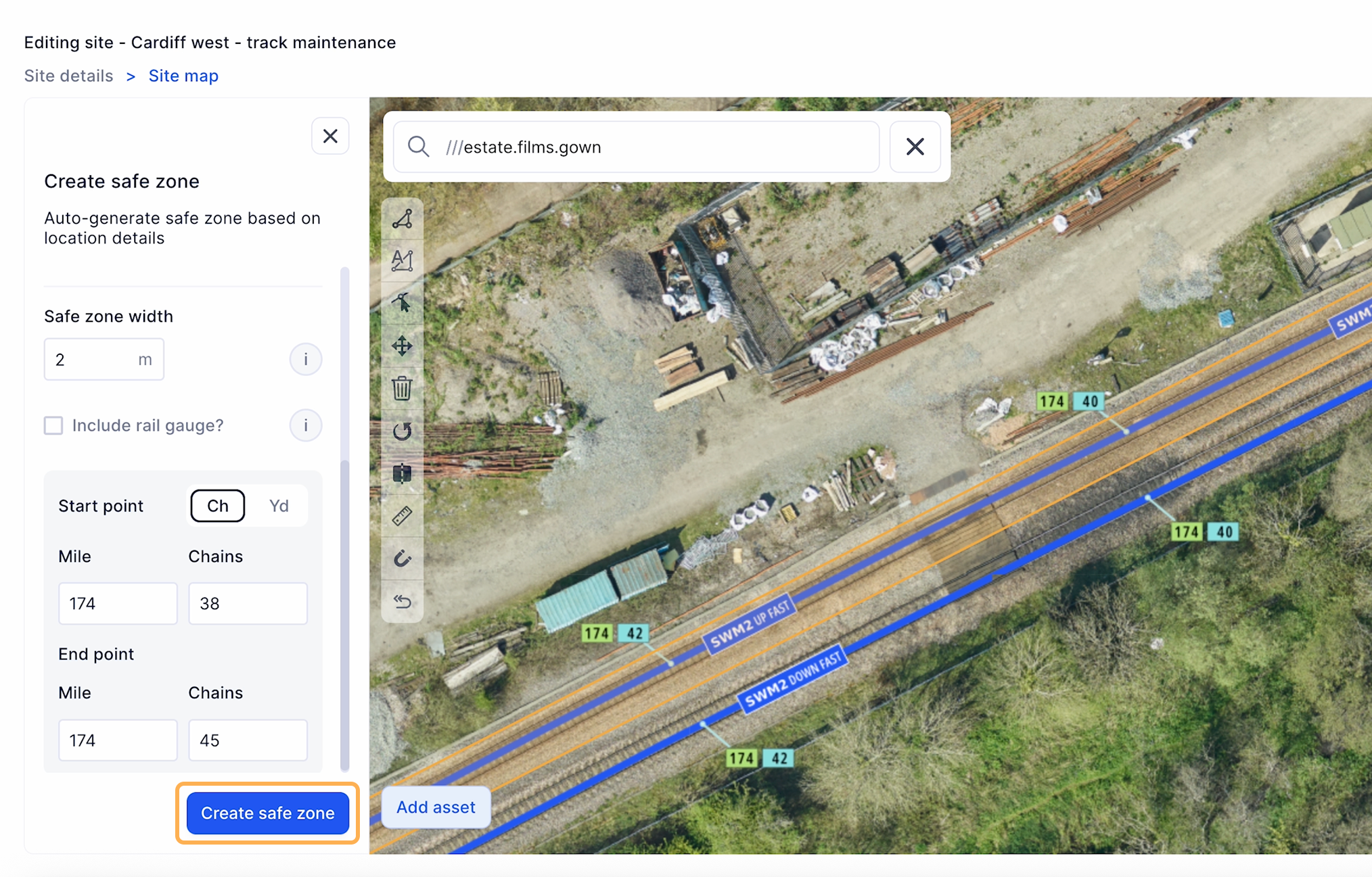Select the Ch units toggle
The width and height of the screenshot is (1372, 877).
tap(218, 506)
